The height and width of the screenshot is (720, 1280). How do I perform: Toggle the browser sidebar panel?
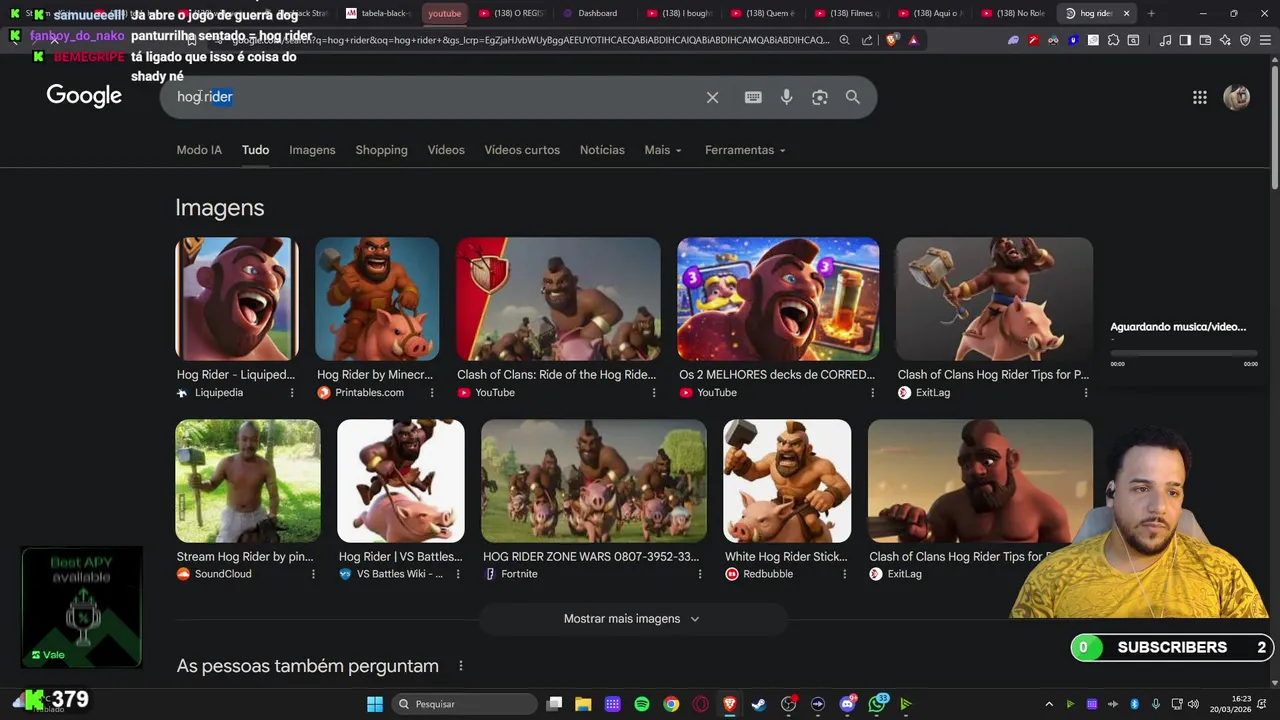point(1185,40)
